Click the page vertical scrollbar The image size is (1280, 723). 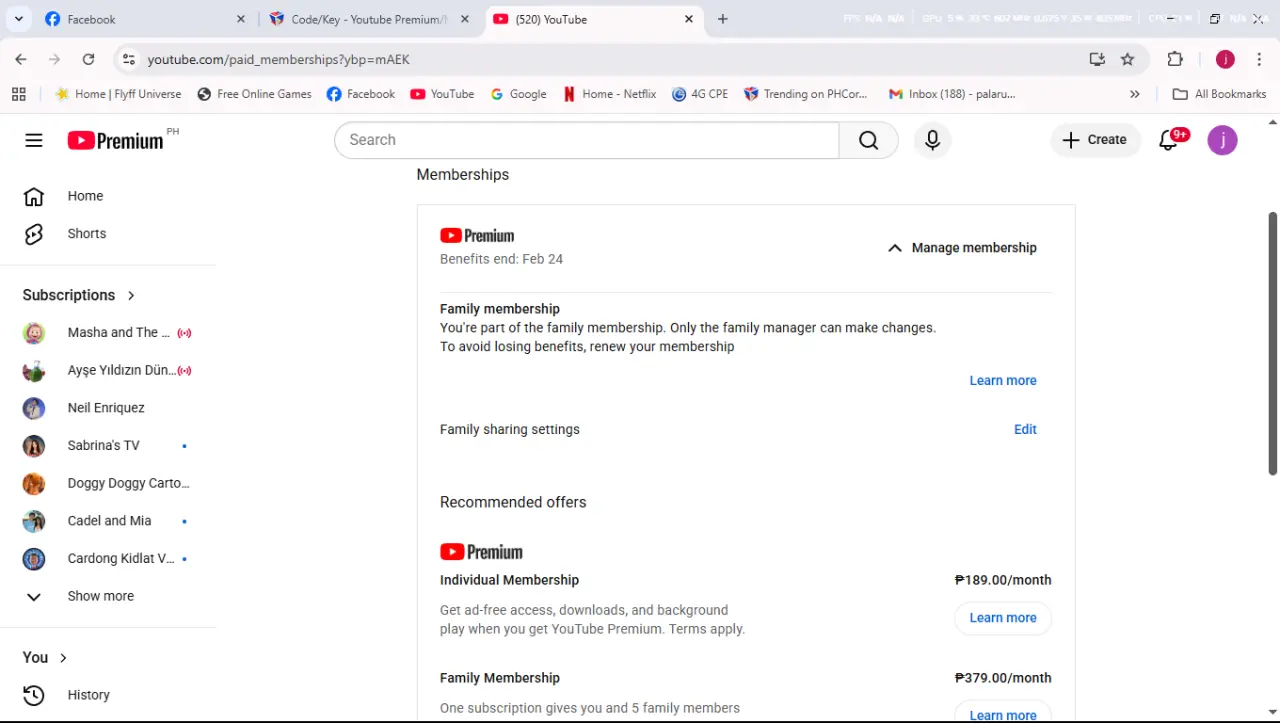pyautogui.click(x=1272, y=343)
